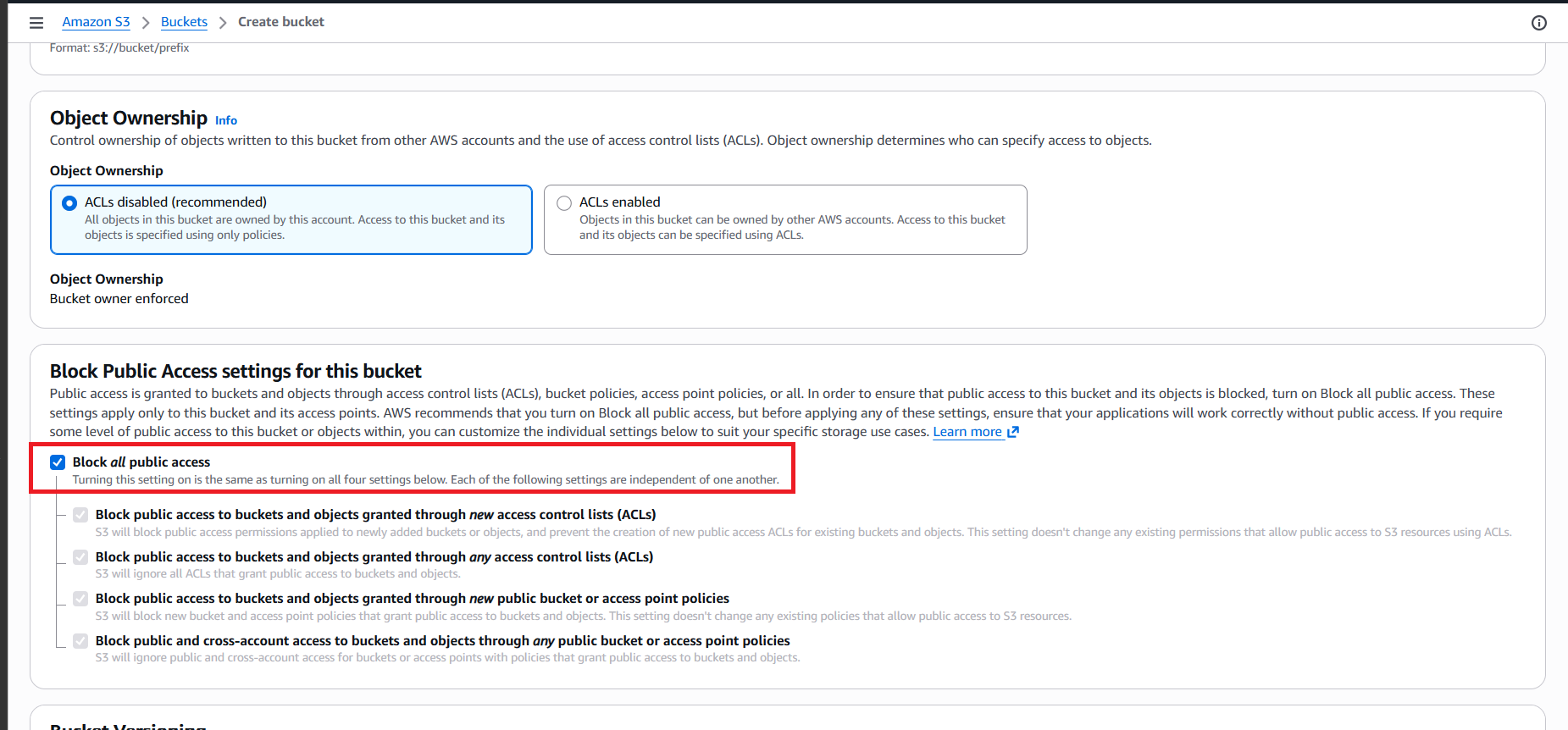
Task: Click the Create bucket breadcrumb text
Action: click(281, 22)
